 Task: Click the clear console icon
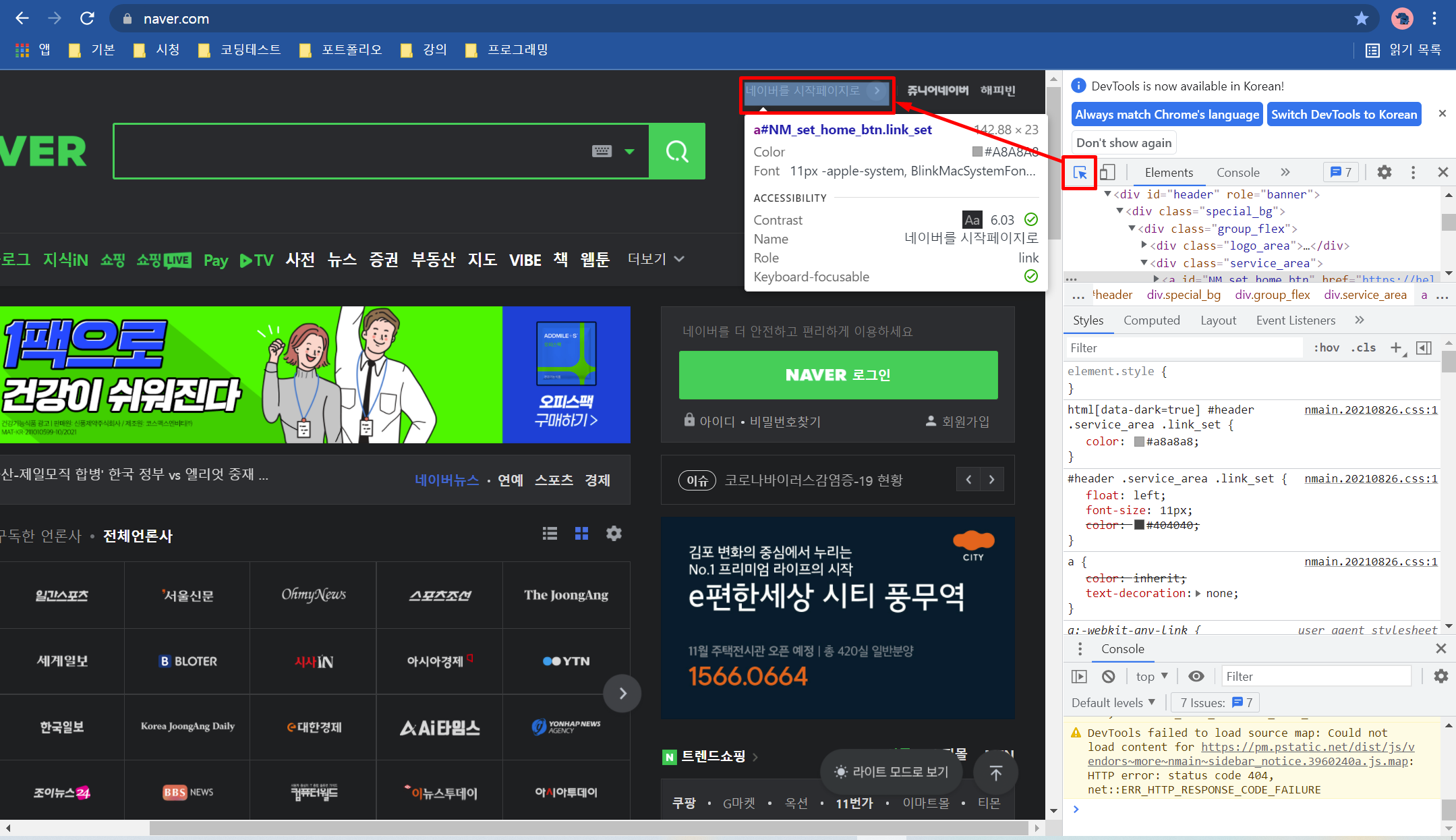pyautogui.click(x=1109, y=676)
